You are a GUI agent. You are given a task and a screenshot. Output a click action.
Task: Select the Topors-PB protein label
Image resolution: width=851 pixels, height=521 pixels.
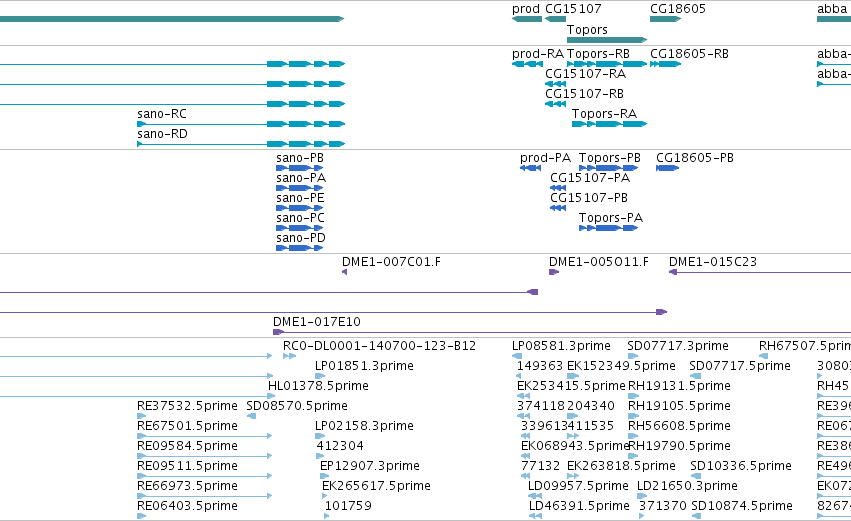609,158
